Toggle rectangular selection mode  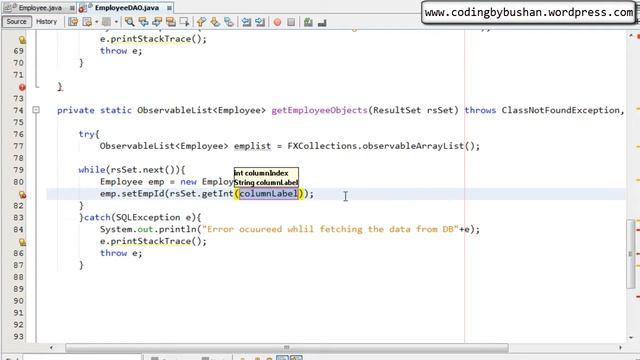(184, 22)
